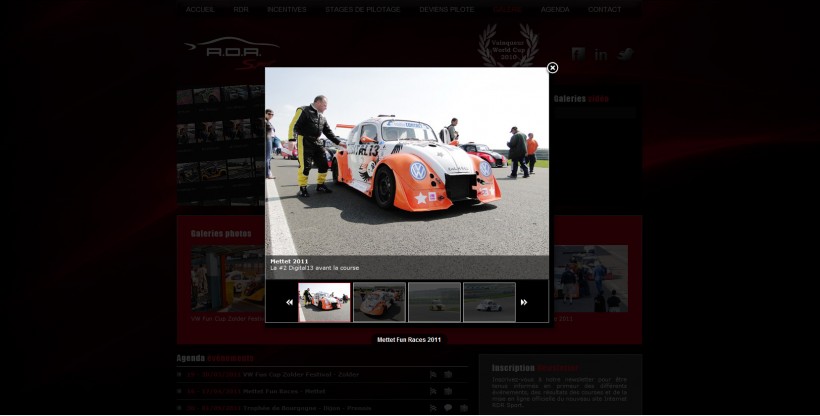The image size is (820, 416).
Task: Select the third thumbnail in lightbox strip
Action: (x=434, y=302)
